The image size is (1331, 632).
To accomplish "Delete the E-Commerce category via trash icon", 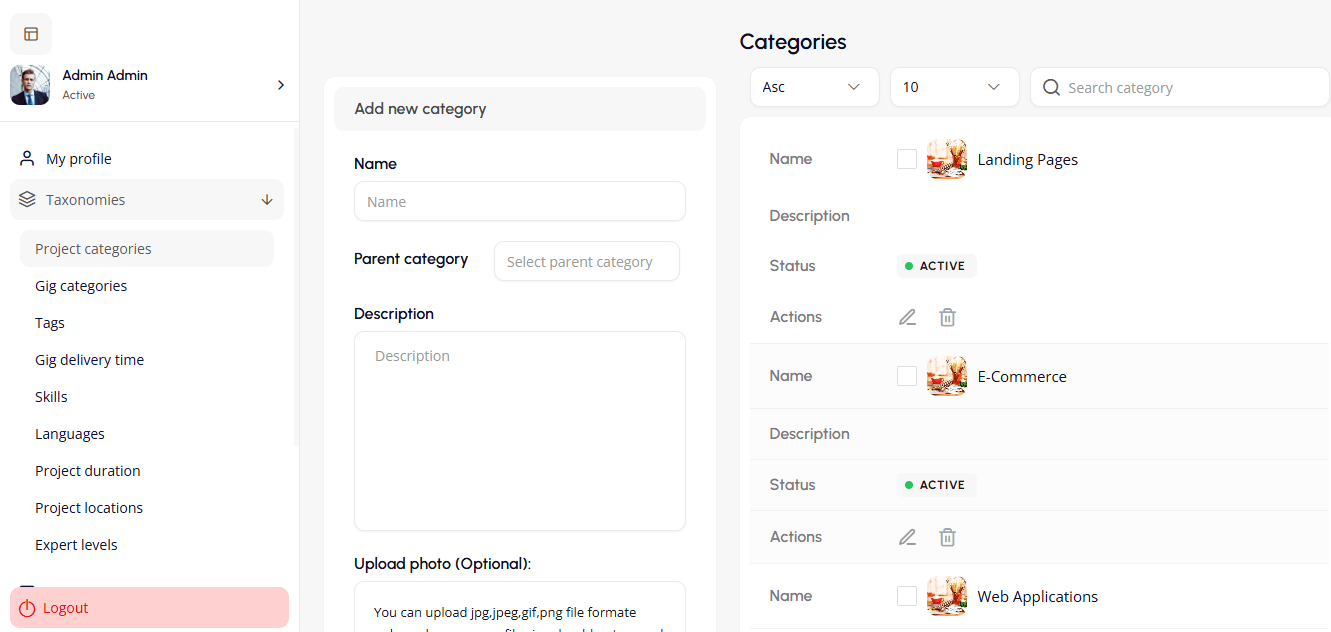I will pos(947,537).
